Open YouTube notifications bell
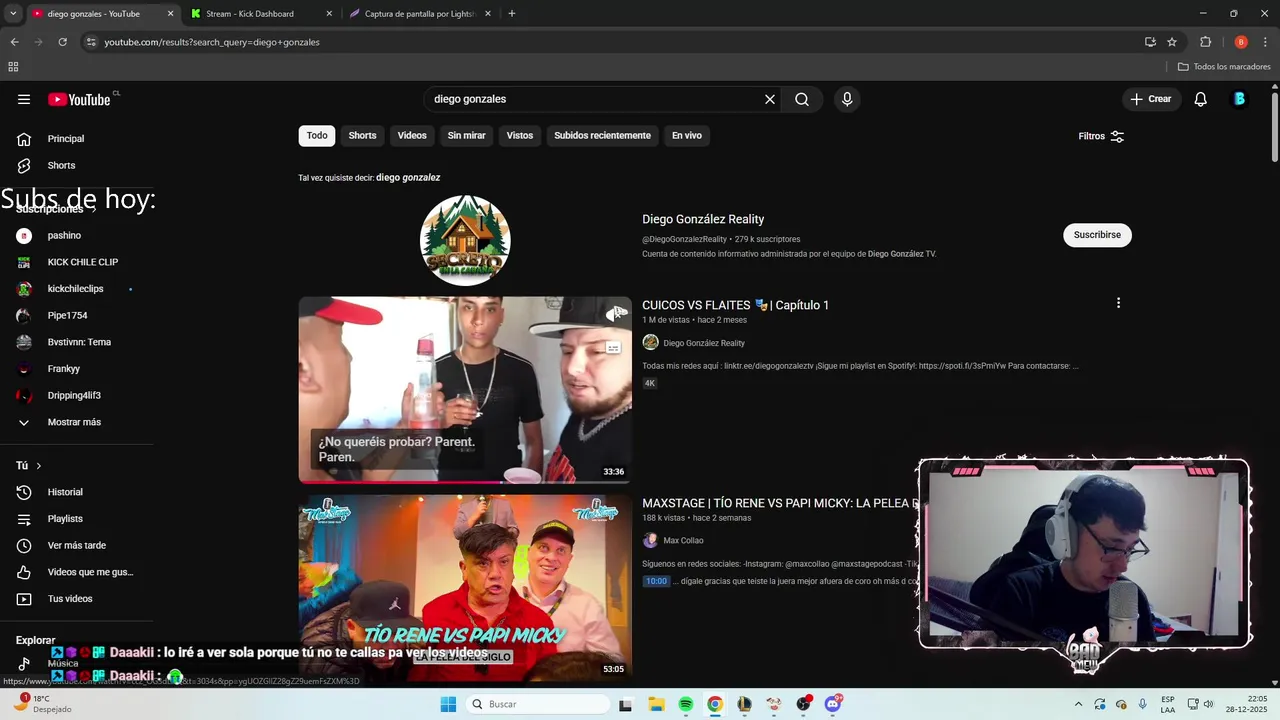The height and width of the screenshot is (720, 1280). [1201, 99]
